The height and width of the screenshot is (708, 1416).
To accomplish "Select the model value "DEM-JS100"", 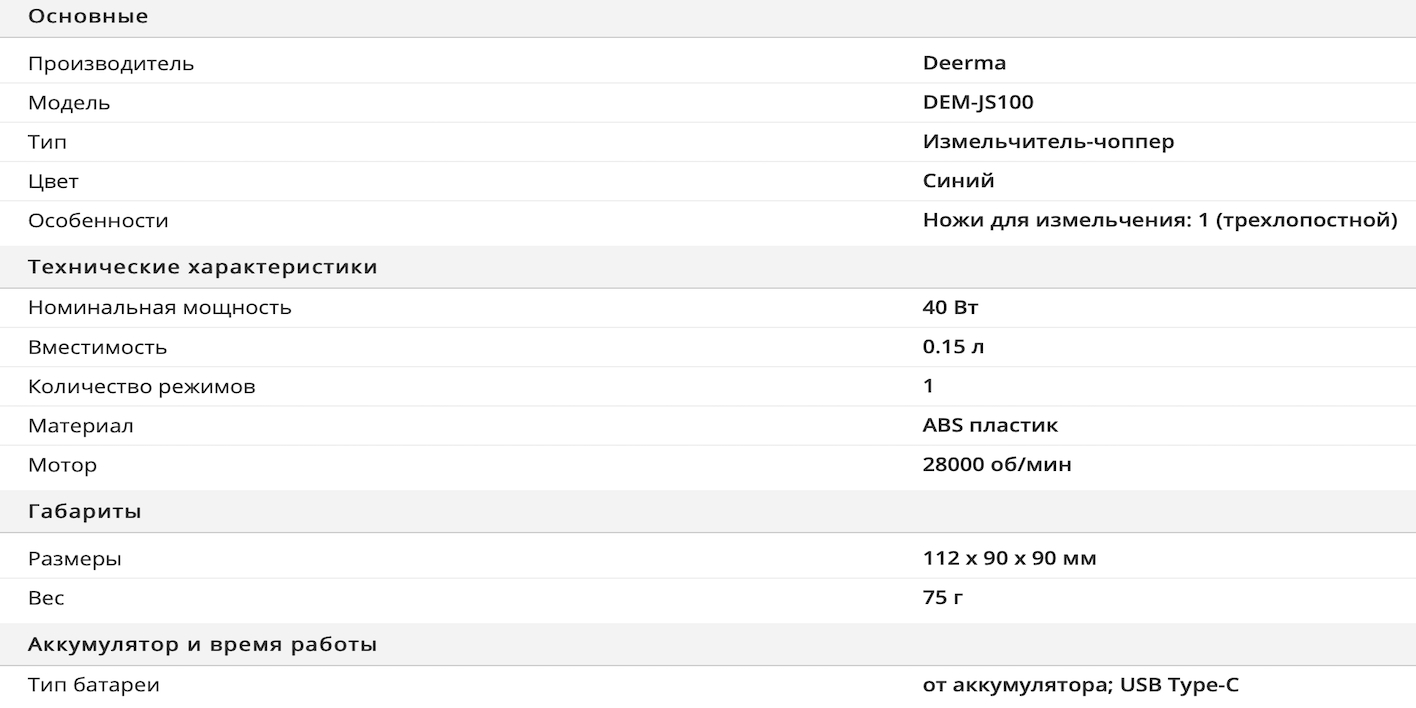I will click(977, 102).
